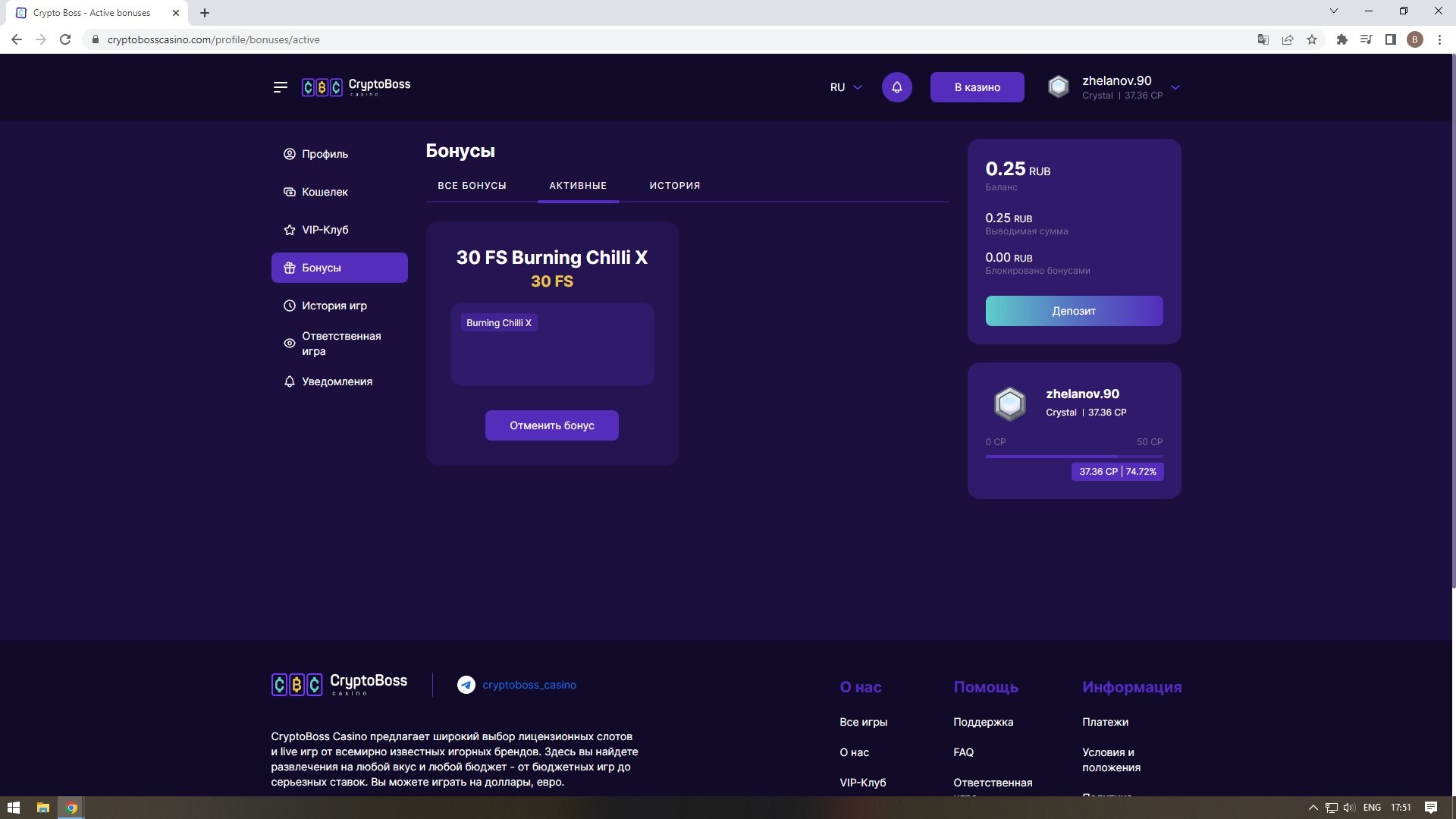Click the Google Translate page icon
Viewport: 1456px width, 819px height.
tap(1263, 39)
